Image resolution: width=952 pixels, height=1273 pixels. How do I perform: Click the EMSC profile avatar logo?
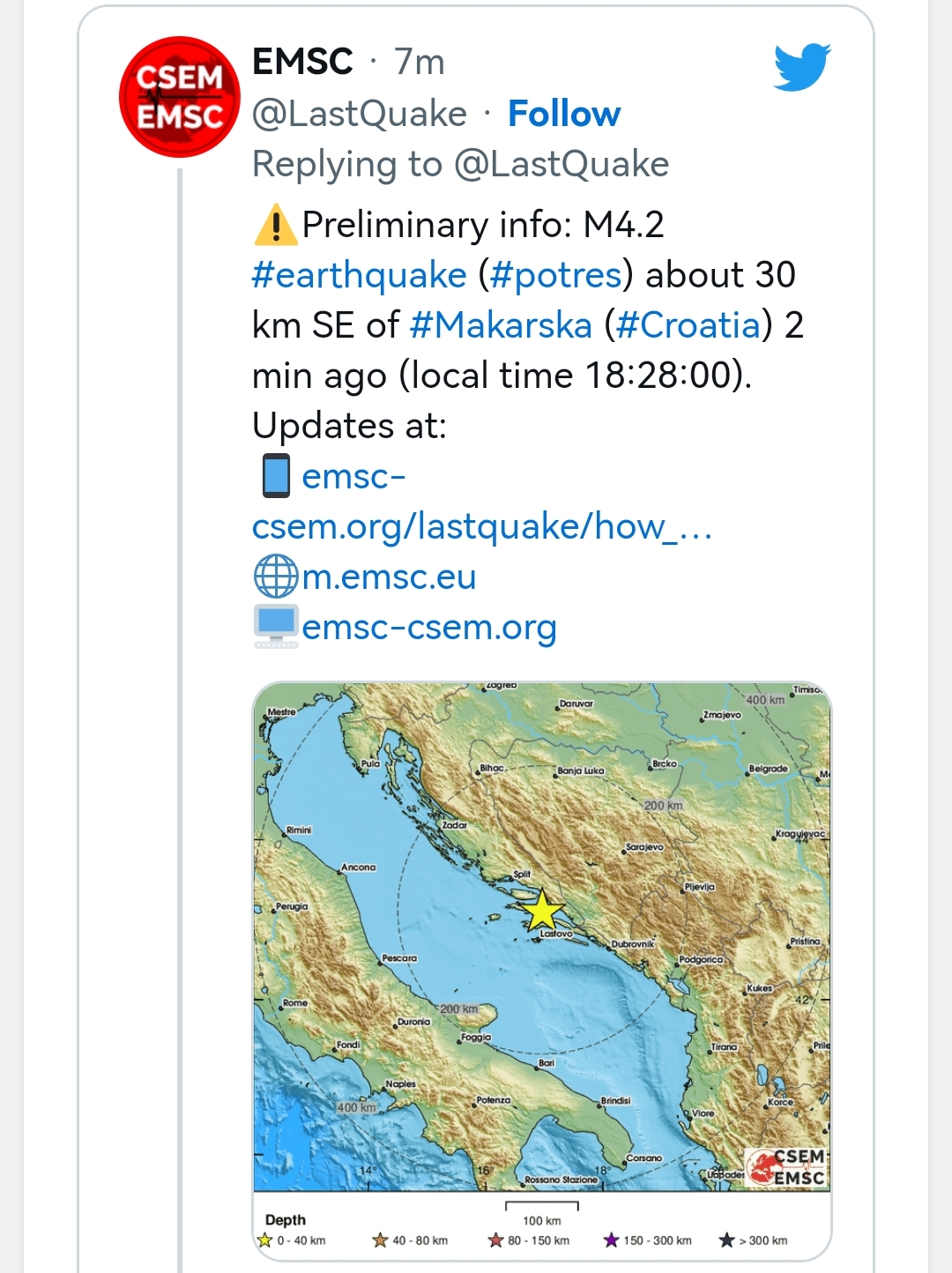180,97
